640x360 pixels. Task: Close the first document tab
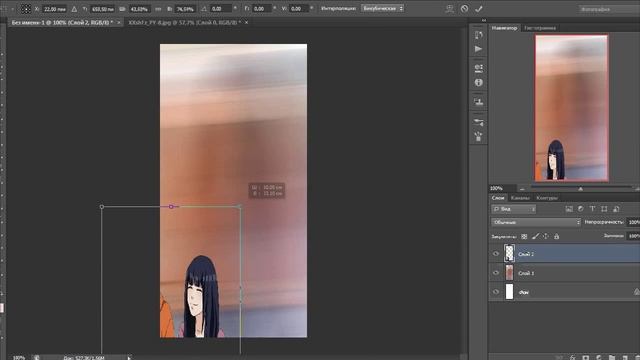pos(119,23)
